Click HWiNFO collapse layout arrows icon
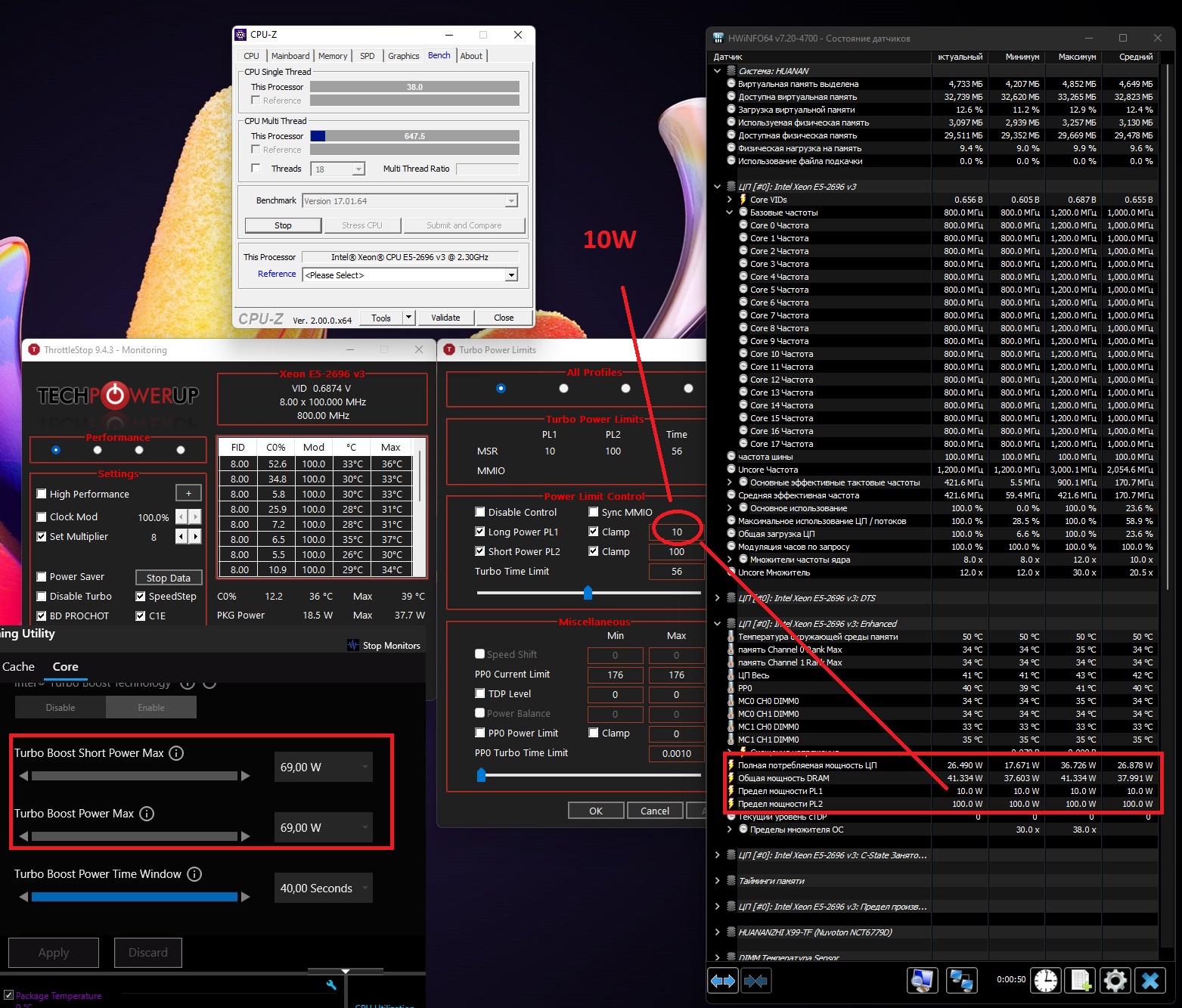 pos(755,981)
